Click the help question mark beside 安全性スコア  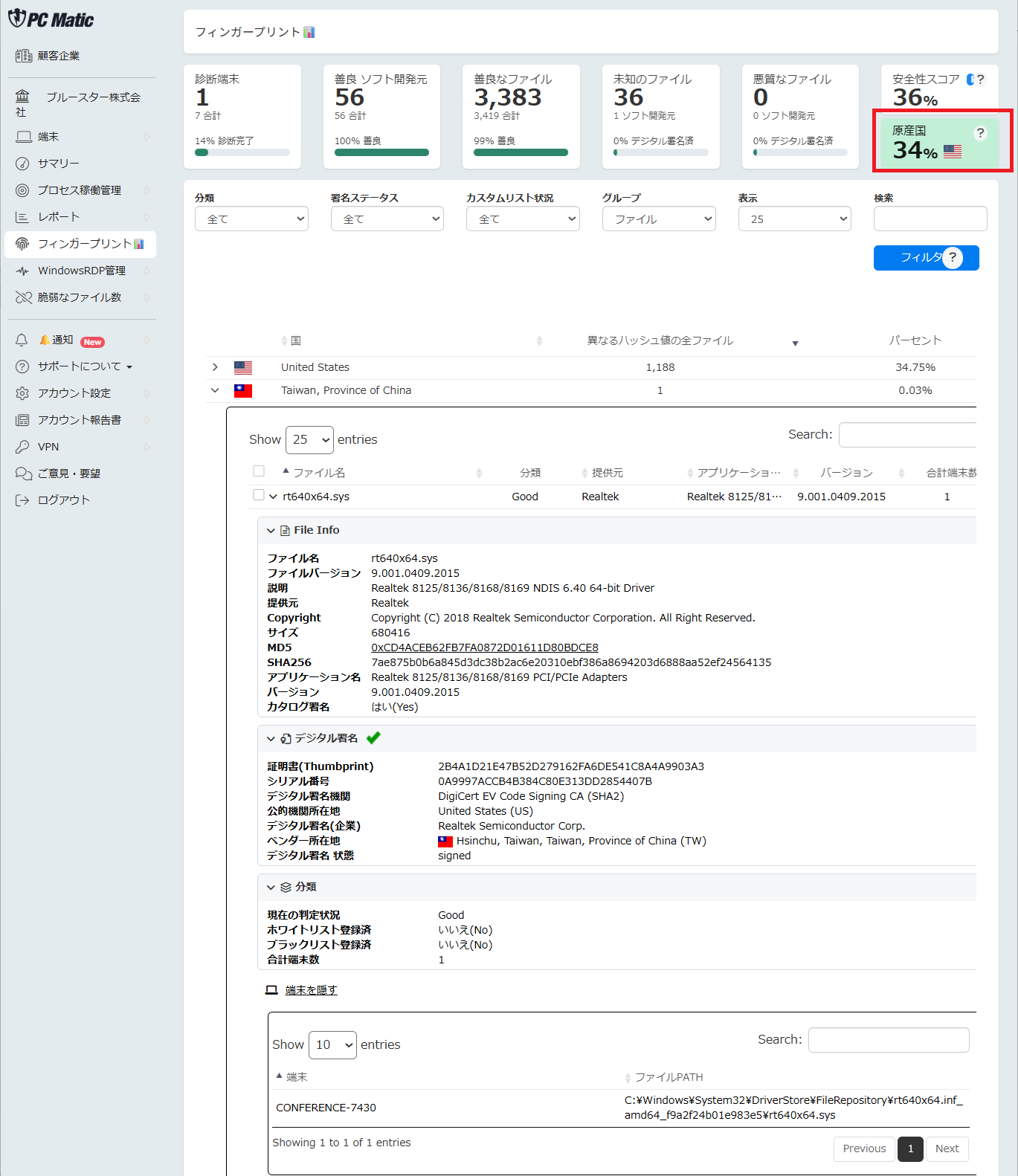pos(981,79)
